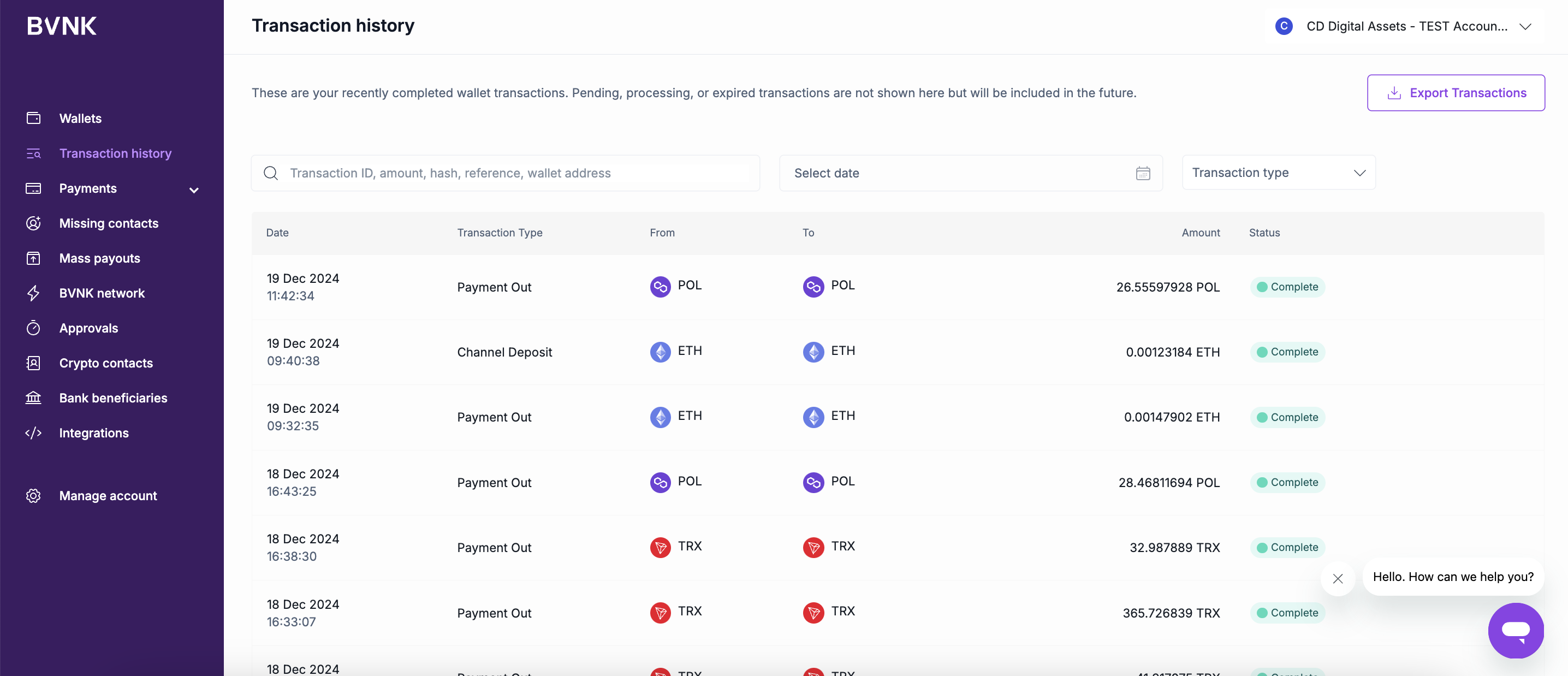Viewport: 1568px width, 676px height.
Task: Click the From ETH icon on 09:40:38 row
Action: [660, 352]
